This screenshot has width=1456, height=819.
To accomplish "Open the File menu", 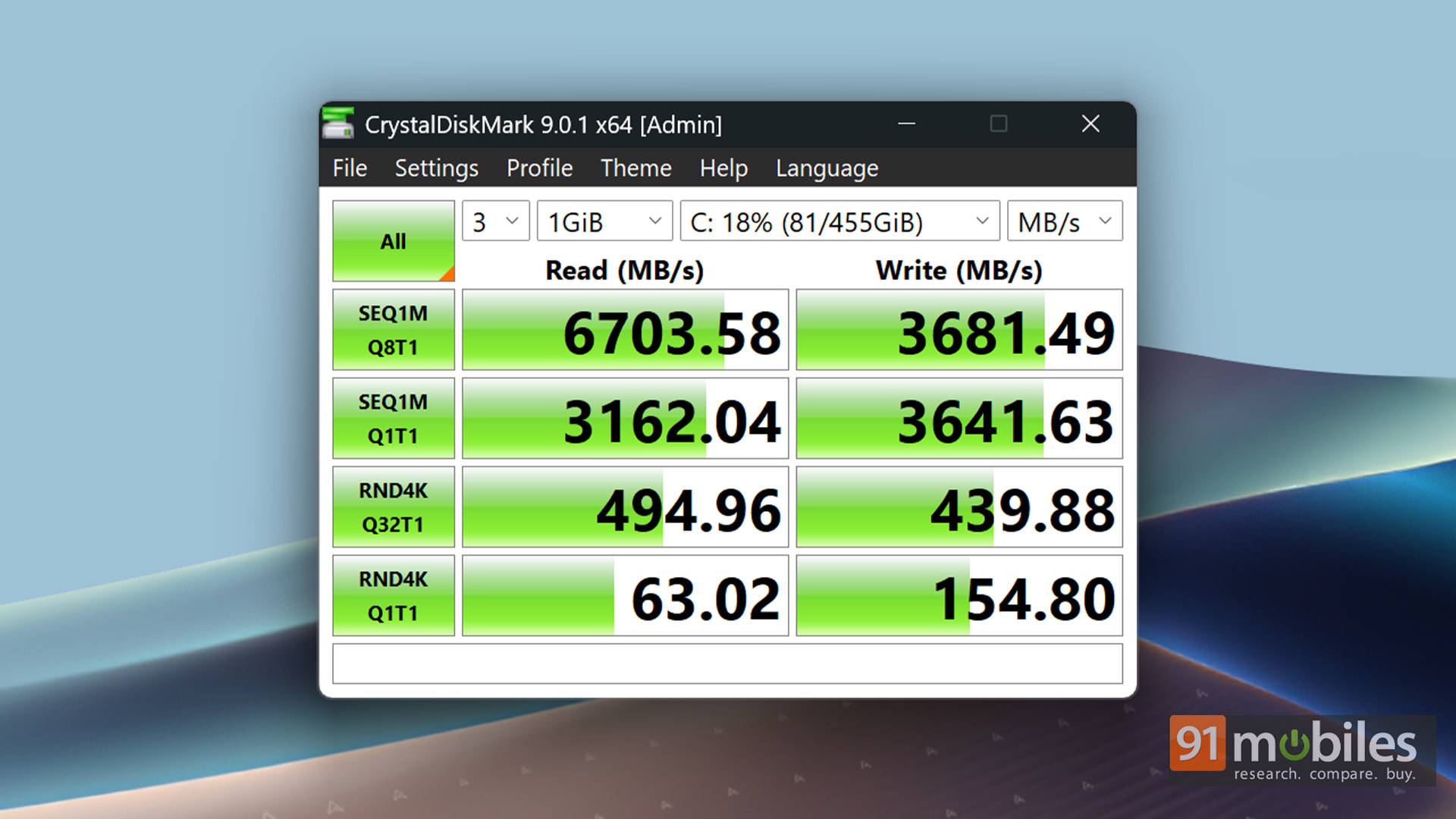I will (x=350, y=168).
